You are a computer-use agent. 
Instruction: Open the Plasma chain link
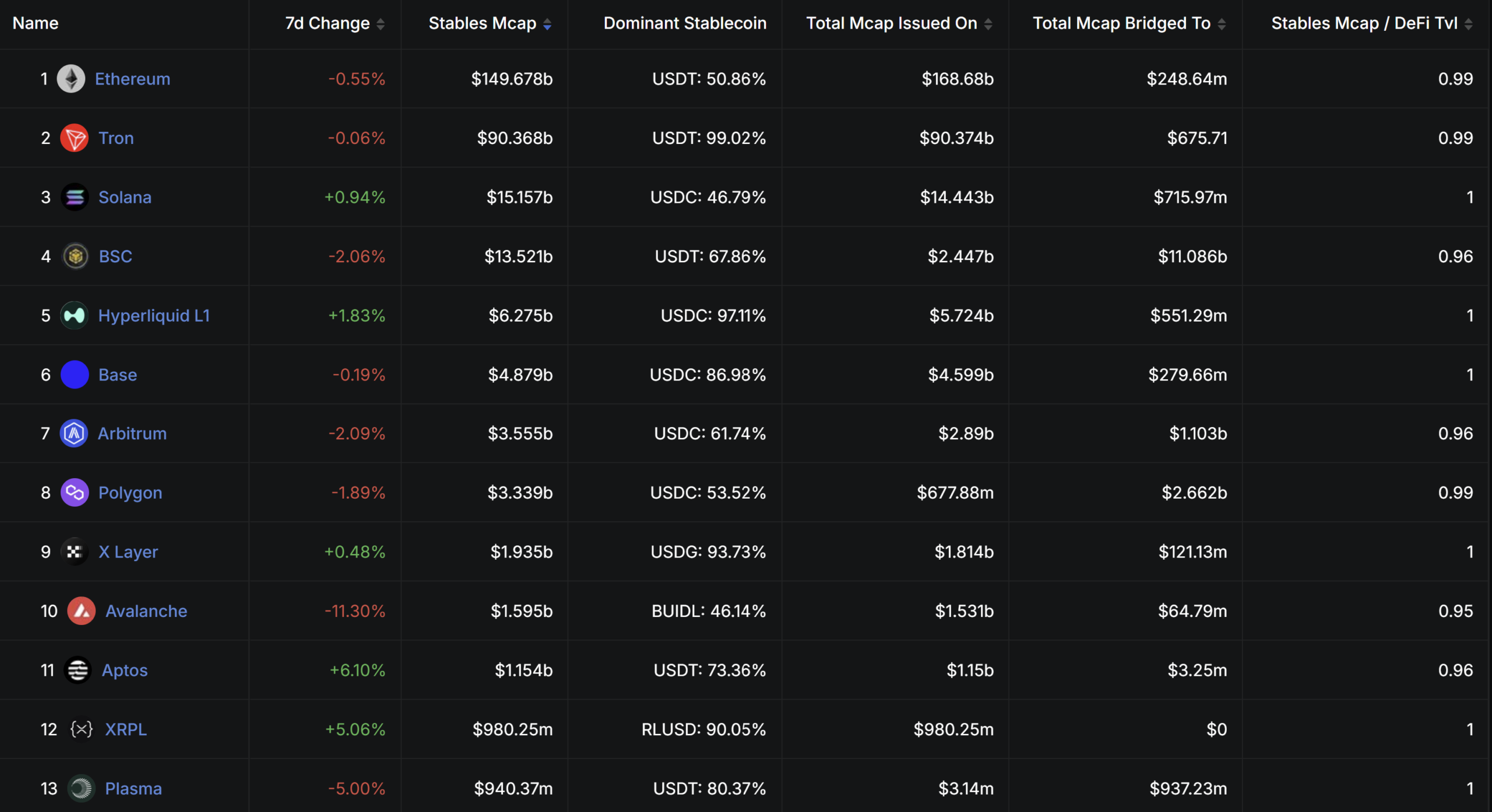133,788
